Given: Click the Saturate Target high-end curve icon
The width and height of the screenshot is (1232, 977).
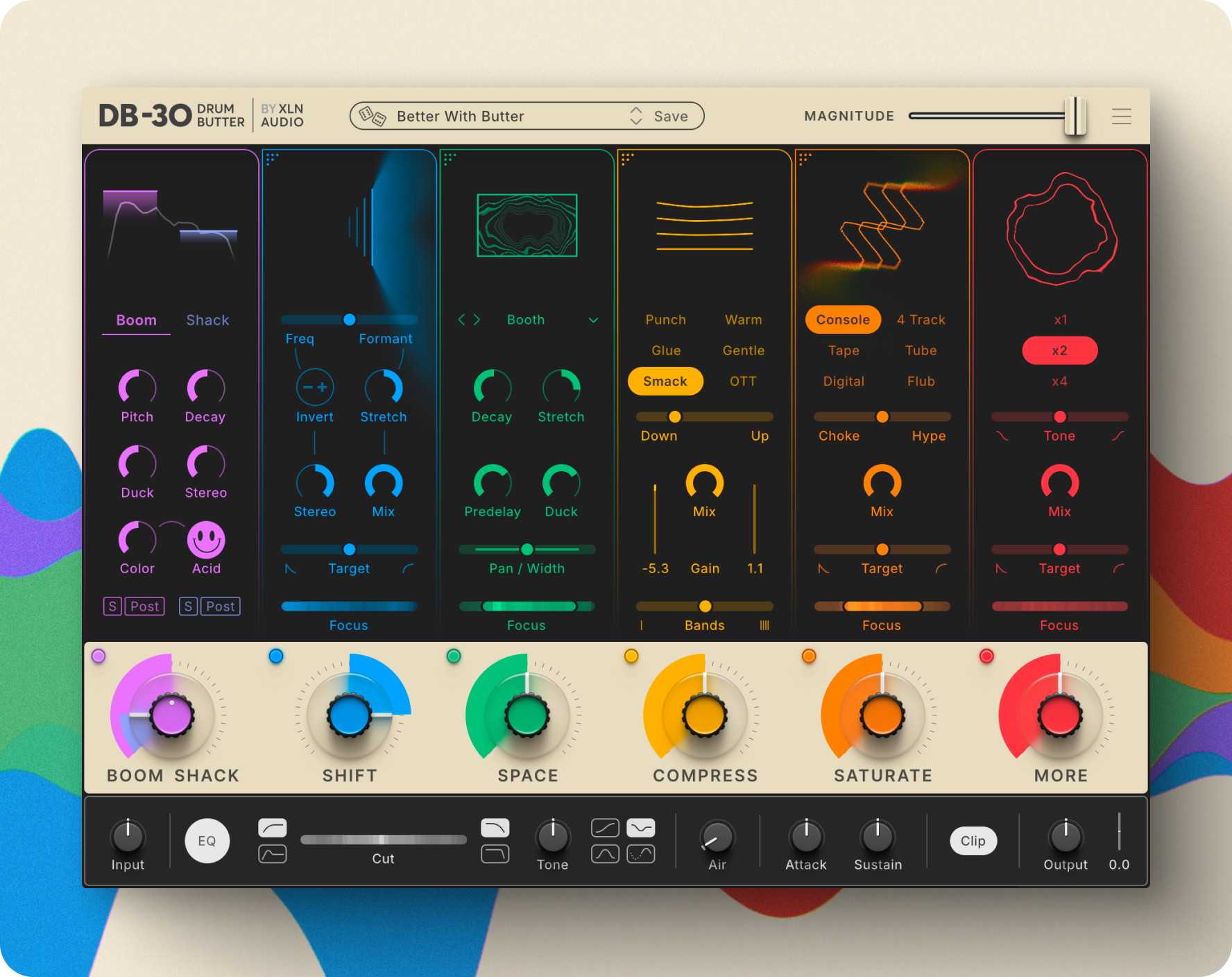Looking at the screenshot, I should click(941, 568).
